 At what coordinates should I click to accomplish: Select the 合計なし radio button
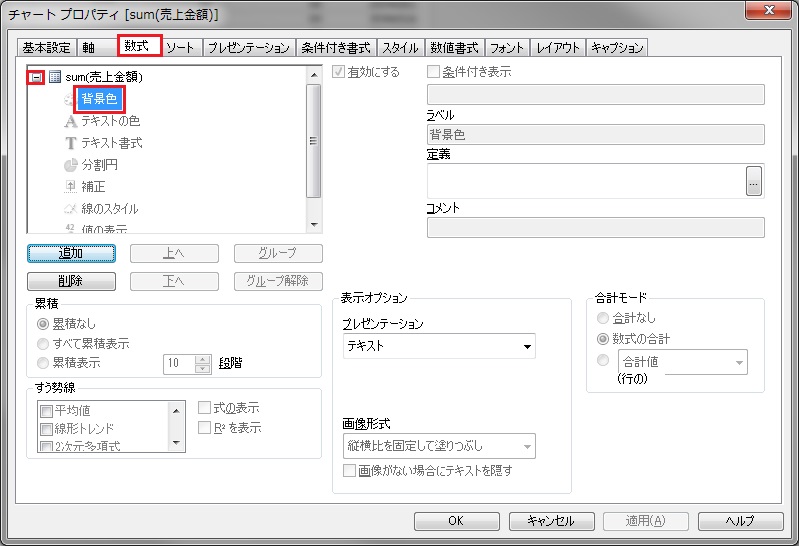tap(603, 317)
